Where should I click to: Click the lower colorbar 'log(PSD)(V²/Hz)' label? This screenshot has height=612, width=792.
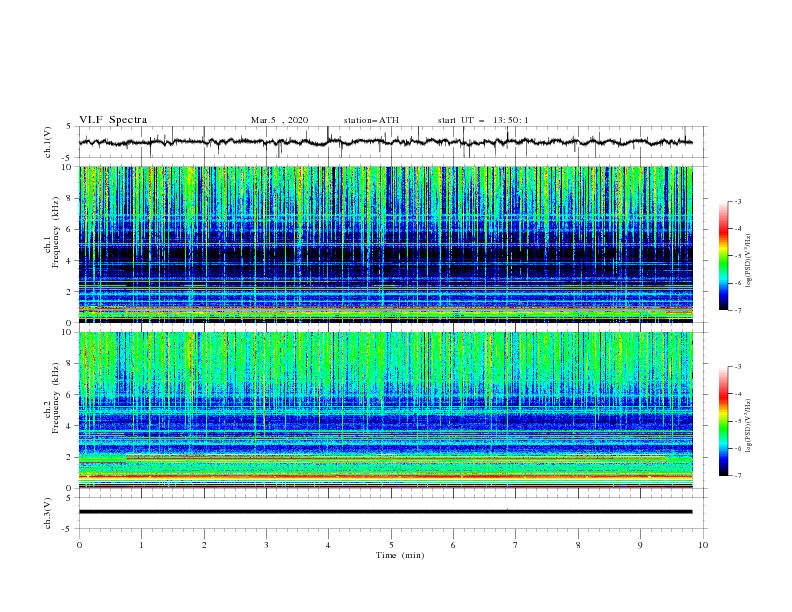coord(748,425)
